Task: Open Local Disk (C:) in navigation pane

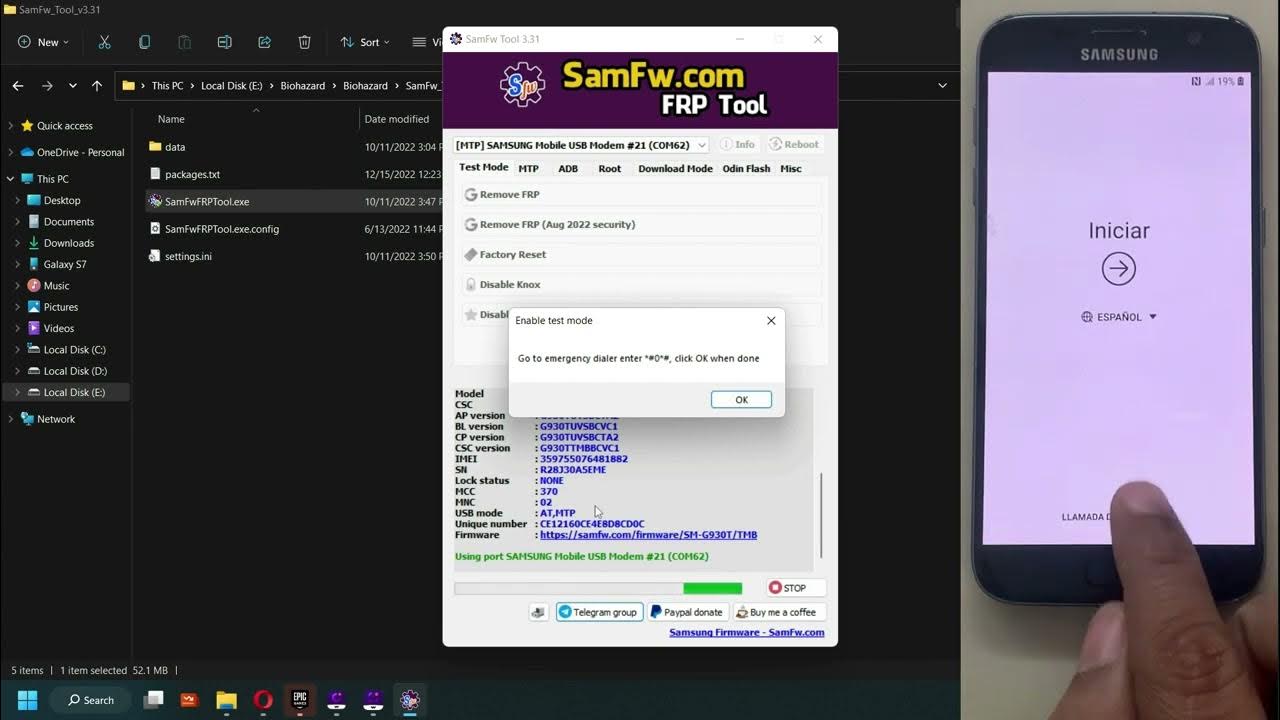Action: (74, 350)
